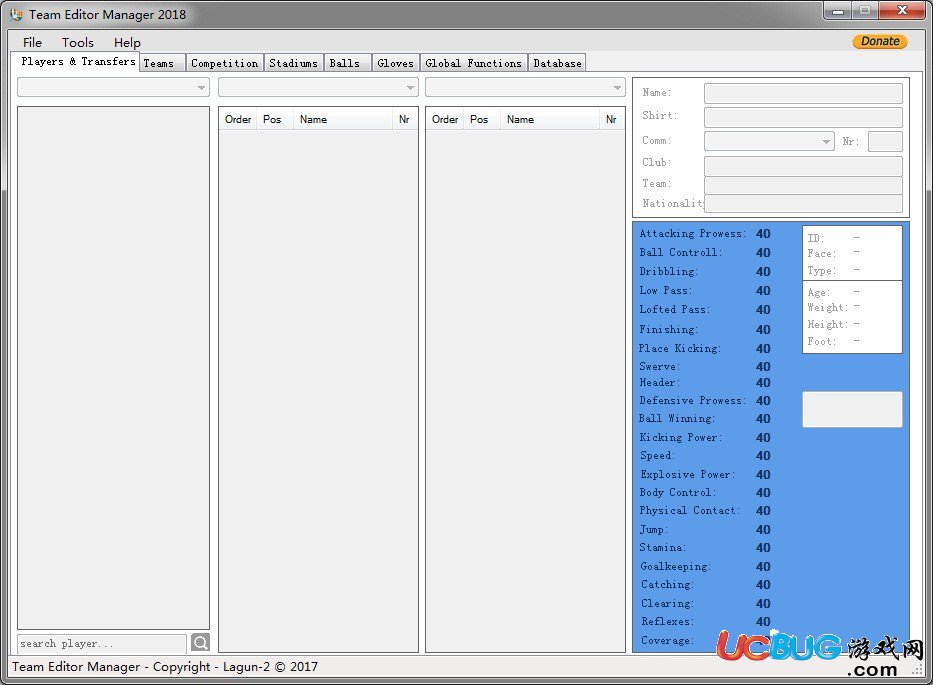This screenshot has height=685, width=933.
Task: Click the Kicking Power value 40
Action: [x=763, y=438]
